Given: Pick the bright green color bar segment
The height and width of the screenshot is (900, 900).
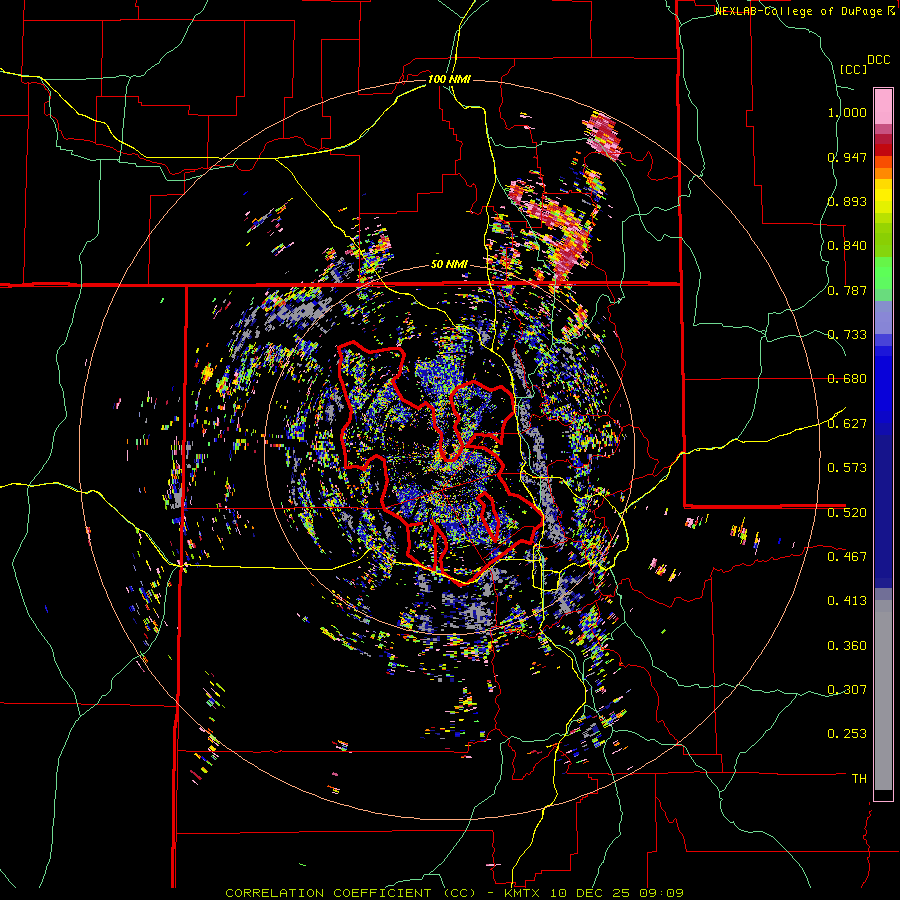Looking at the screenshot, I should pyautogui.click(x=883, y=273).
